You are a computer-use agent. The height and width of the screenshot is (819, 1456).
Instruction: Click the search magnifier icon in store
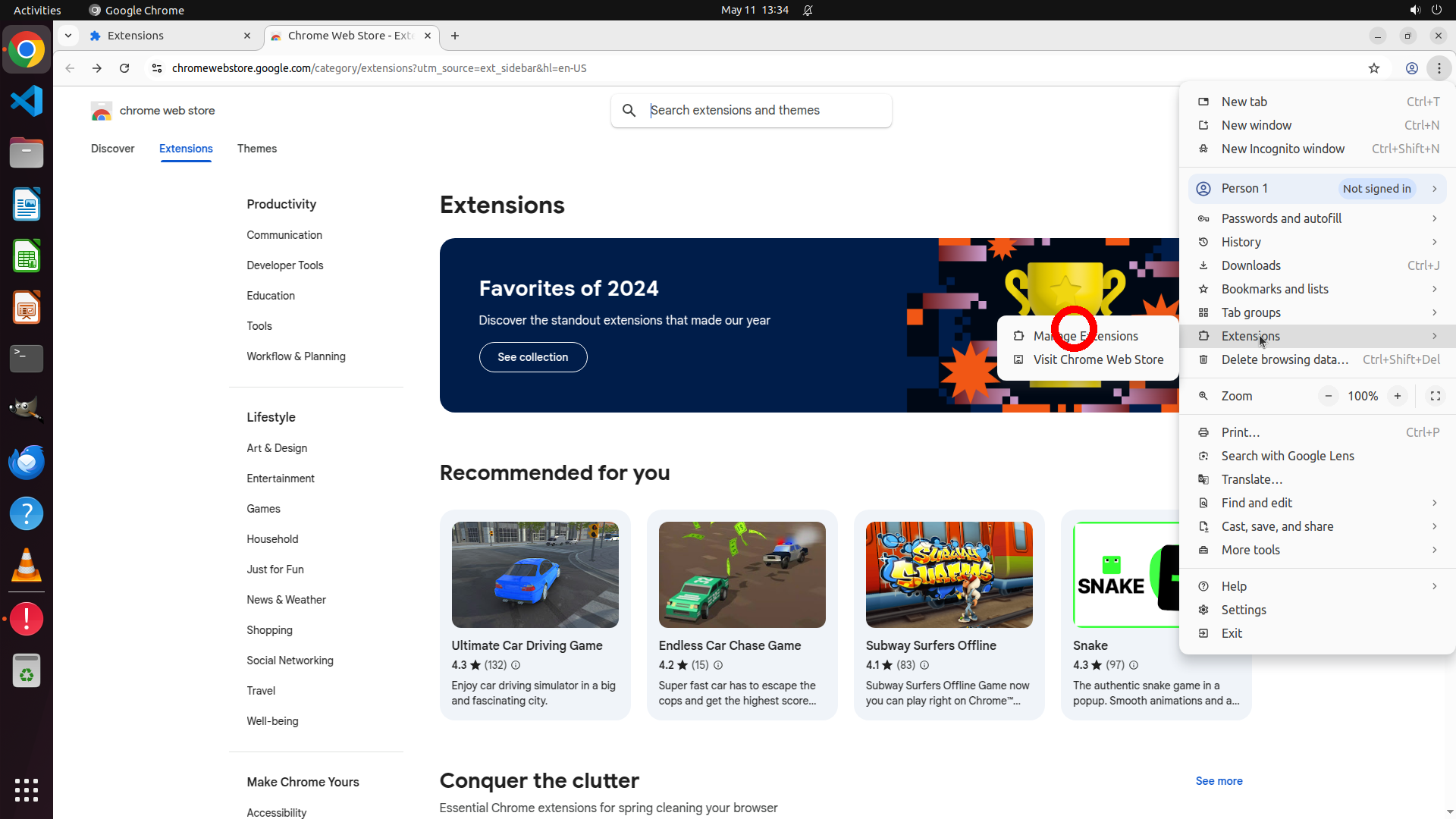click(629, 111)
